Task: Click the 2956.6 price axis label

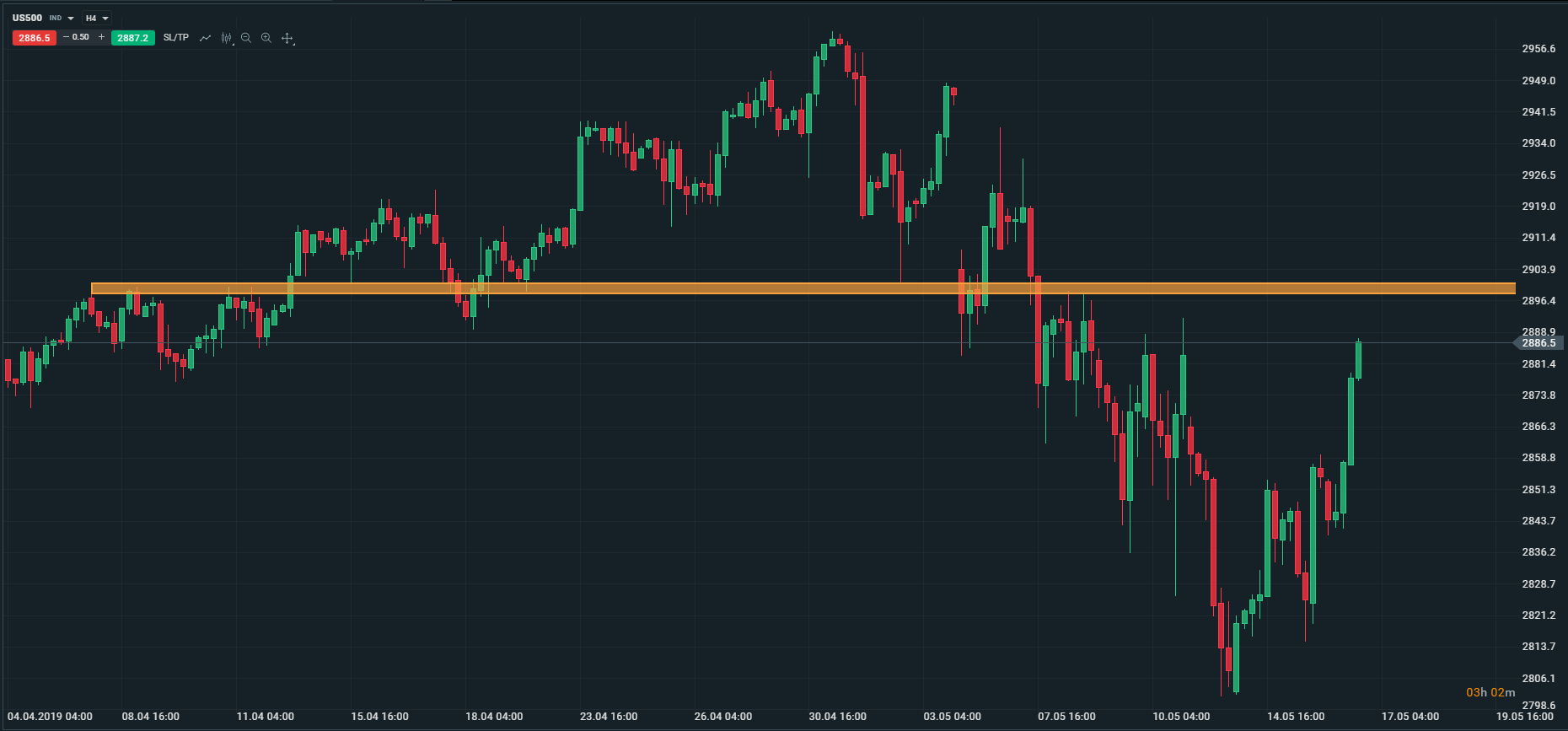Action: coord(1538,49)
